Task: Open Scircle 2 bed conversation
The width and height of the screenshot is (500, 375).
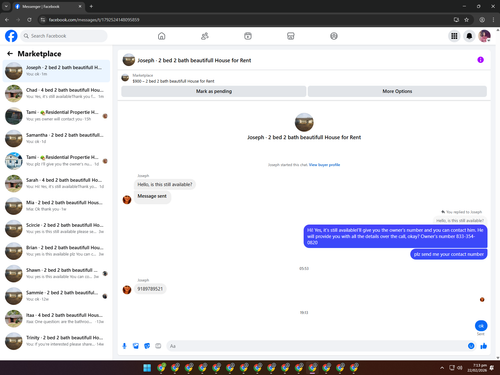Action: point(56,228)
